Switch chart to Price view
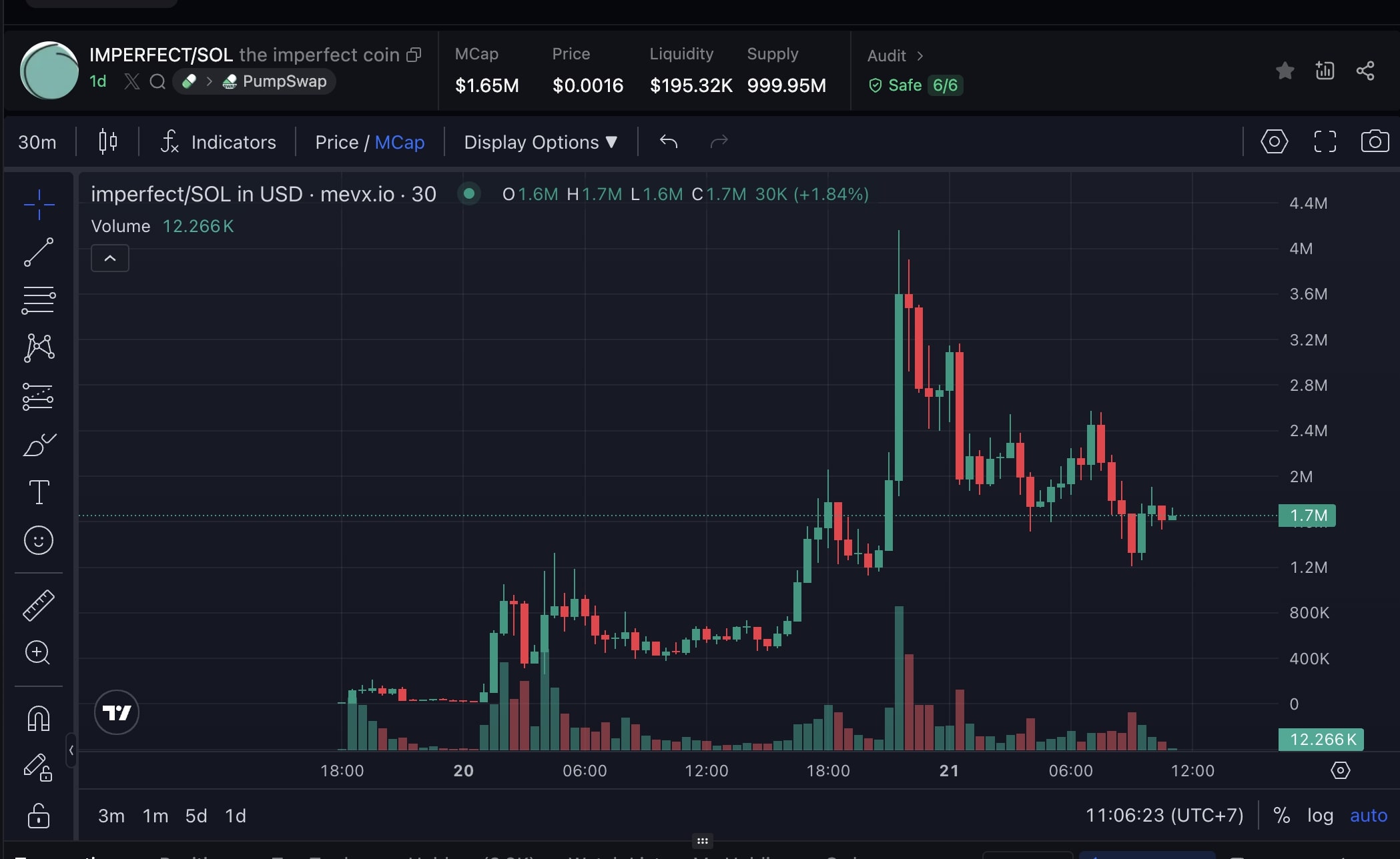1400x859 pixels. coord(337,142)
